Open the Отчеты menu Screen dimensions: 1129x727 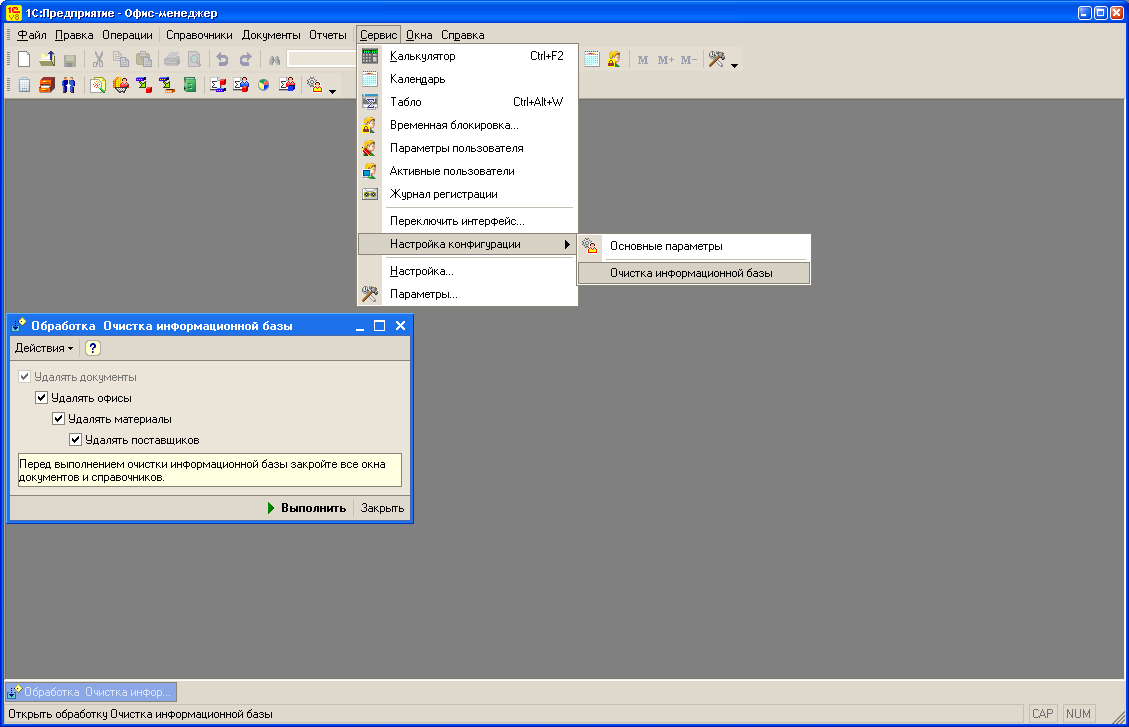(x=328, y=35)
